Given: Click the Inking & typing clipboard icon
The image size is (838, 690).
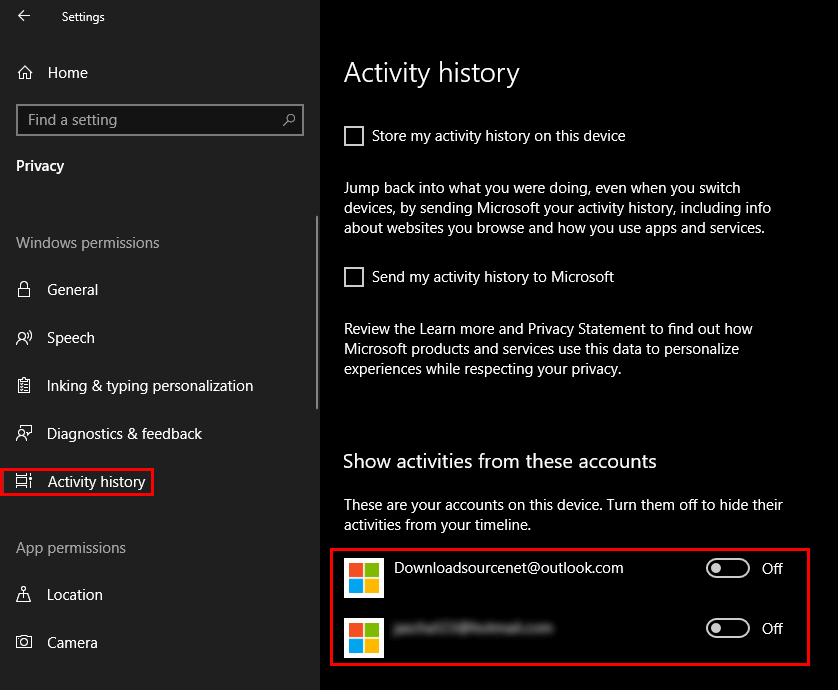Looking at the screenshot, I should point(24,385).
